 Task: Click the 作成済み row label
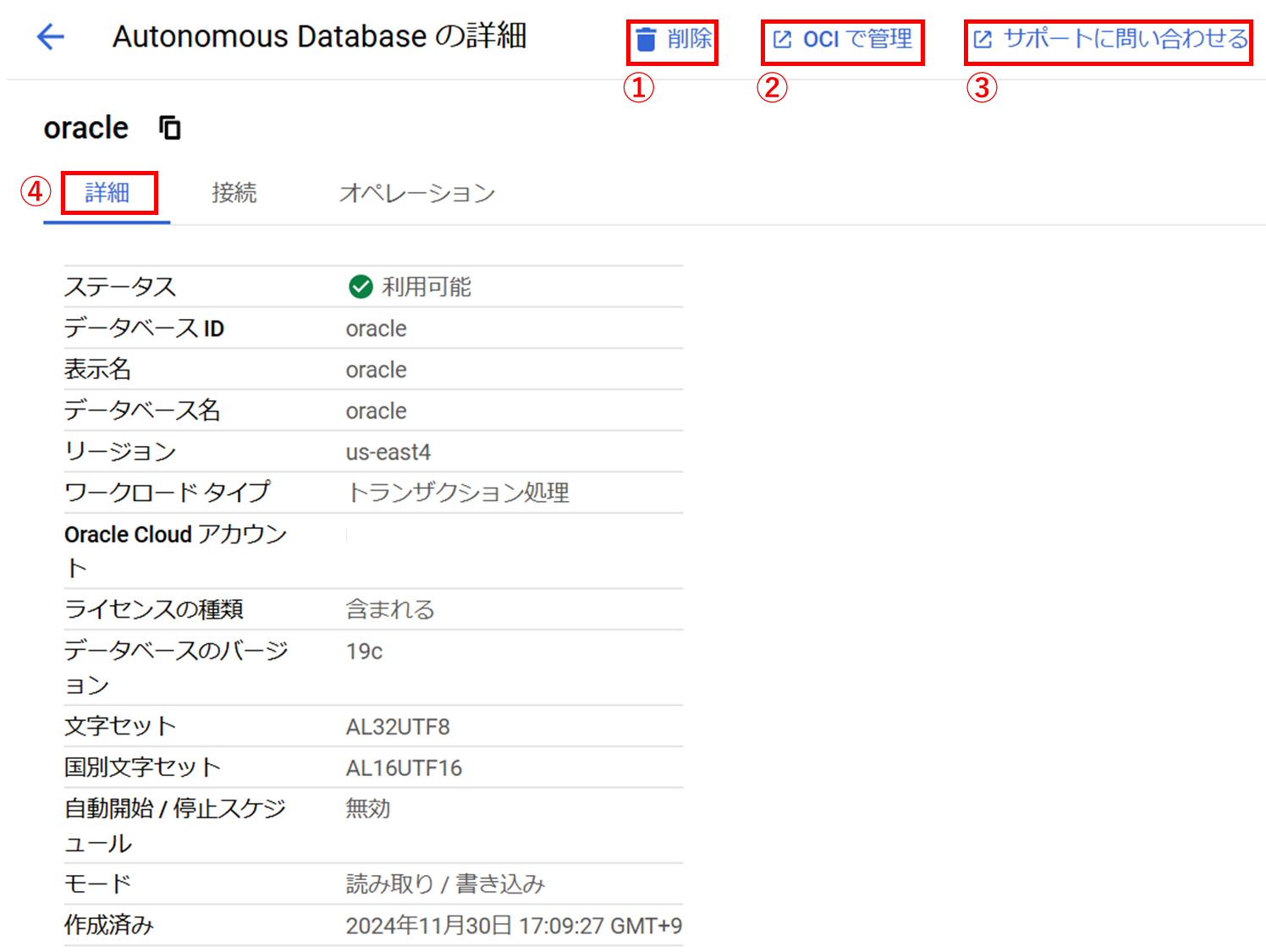109,925
